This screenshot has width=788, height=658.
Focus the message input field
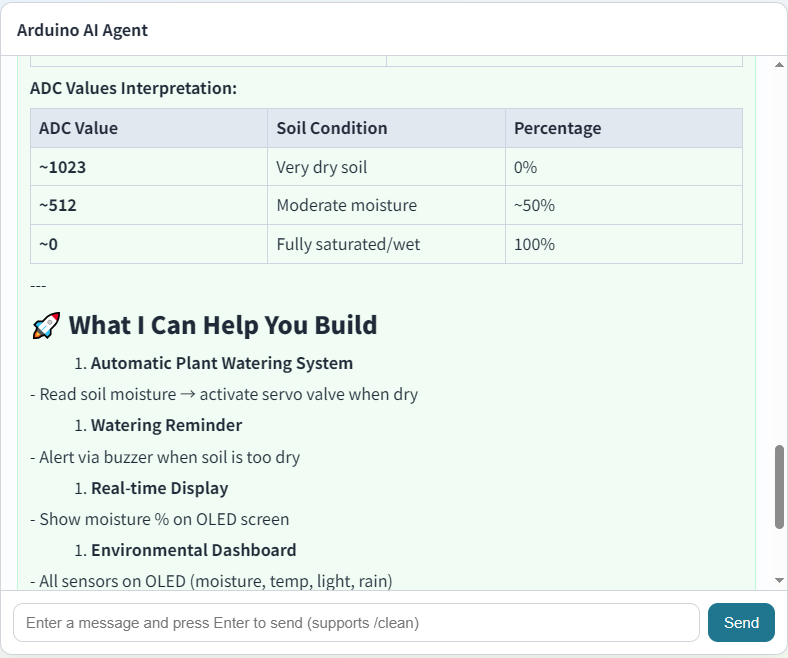tap(356, 622)
